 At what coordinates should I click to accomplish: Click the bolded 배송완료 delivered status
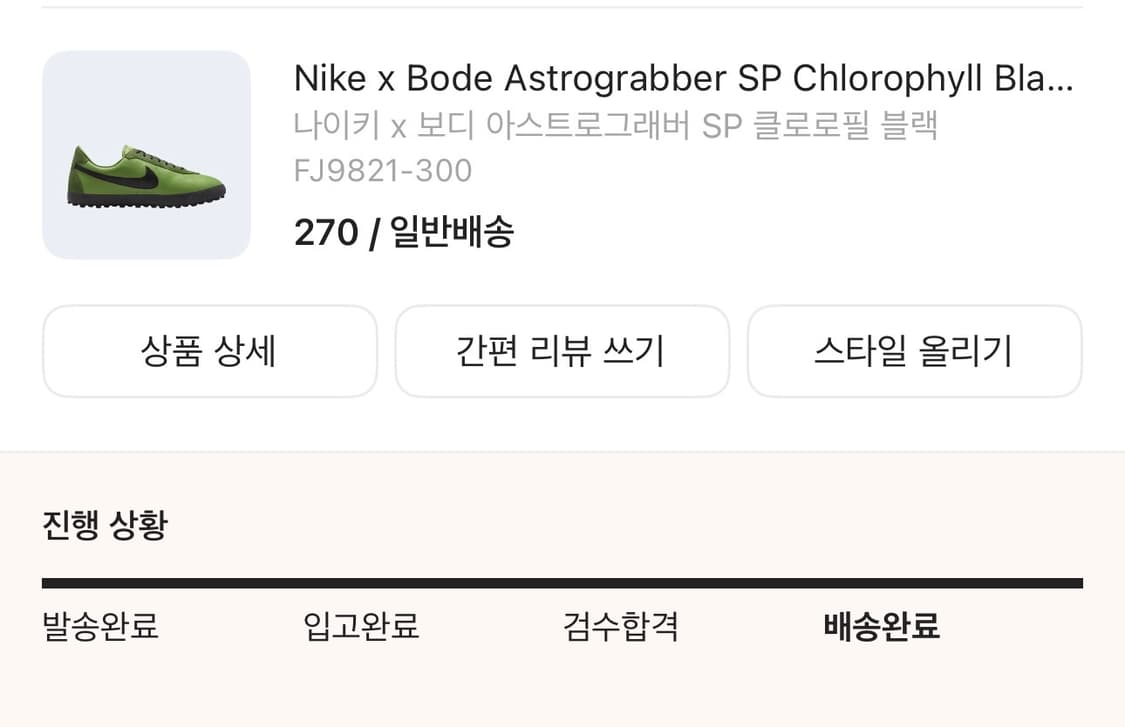coord(883,626)
